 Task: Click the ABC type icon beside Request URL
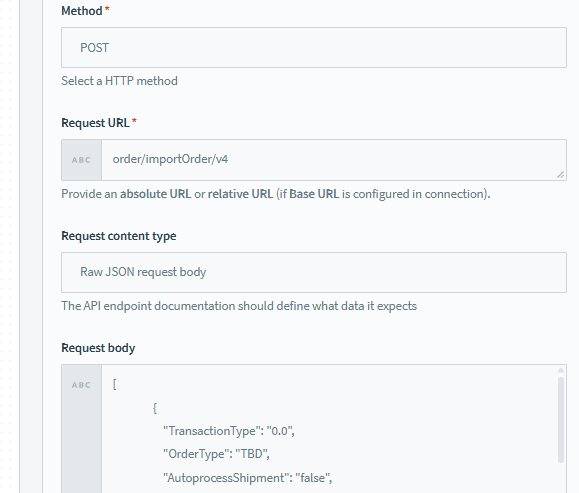(81, 160)
